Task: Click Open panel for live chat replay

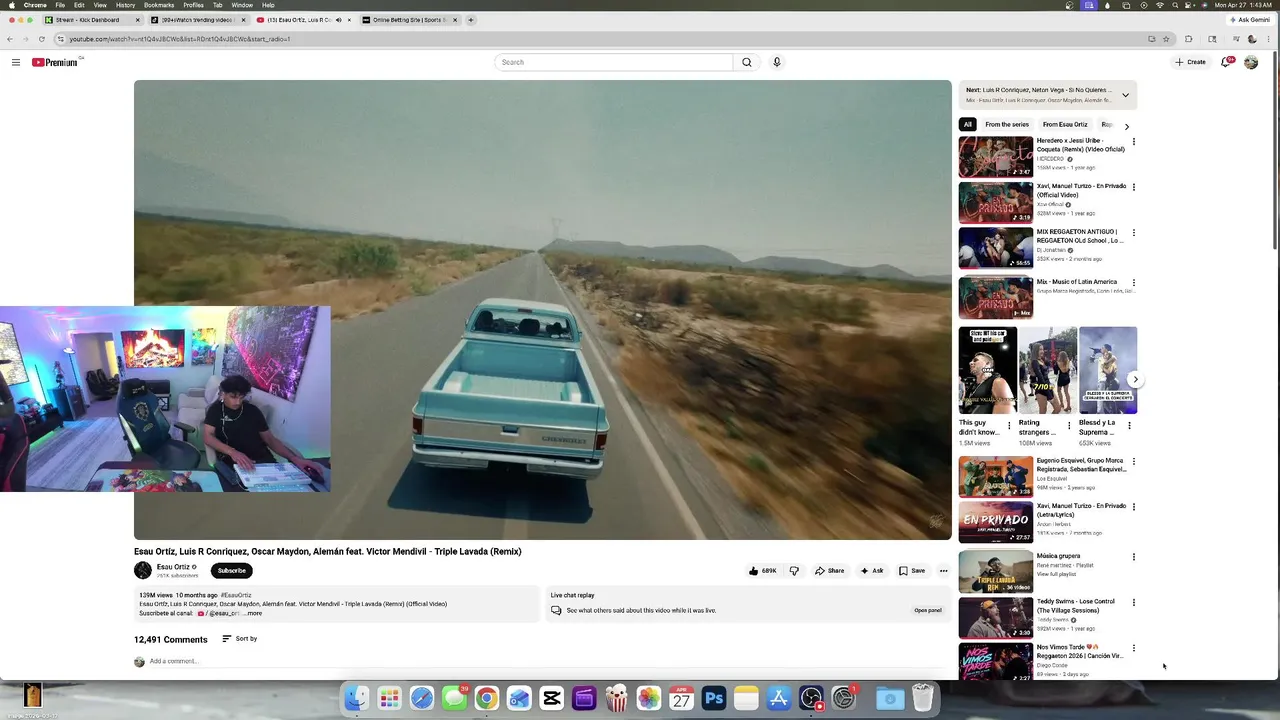Action: [x=928, y=610]
